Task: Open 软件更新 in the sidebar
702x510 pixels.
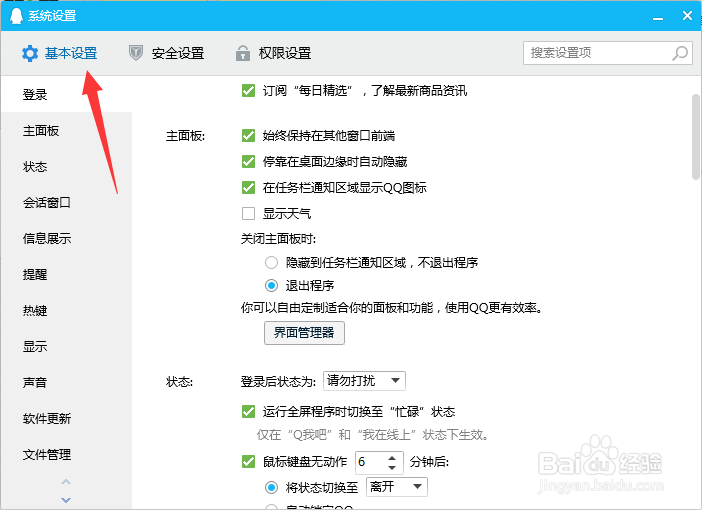Action: coord(66,419)
